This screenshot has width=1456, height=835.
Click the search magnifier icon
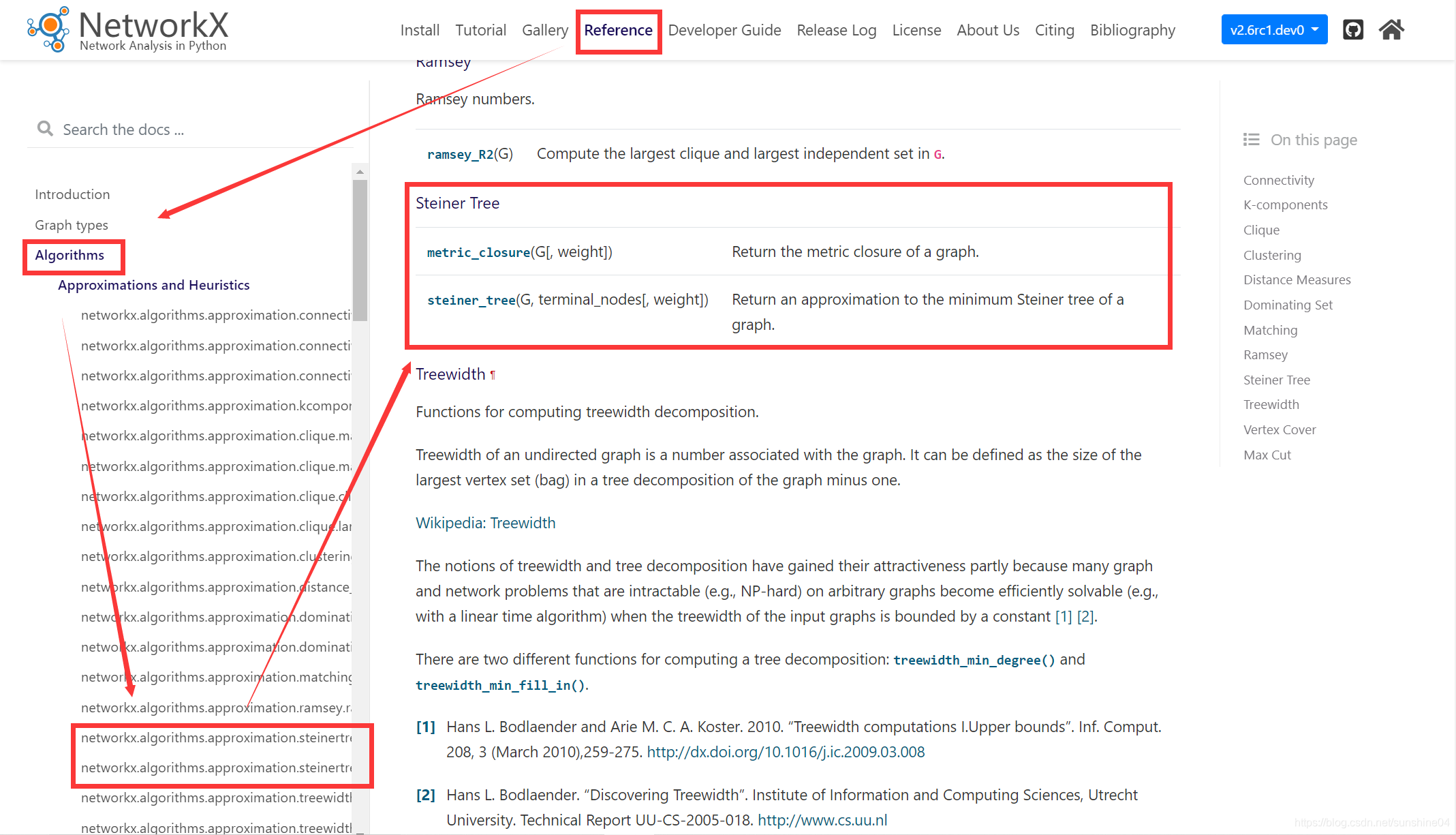45,129
